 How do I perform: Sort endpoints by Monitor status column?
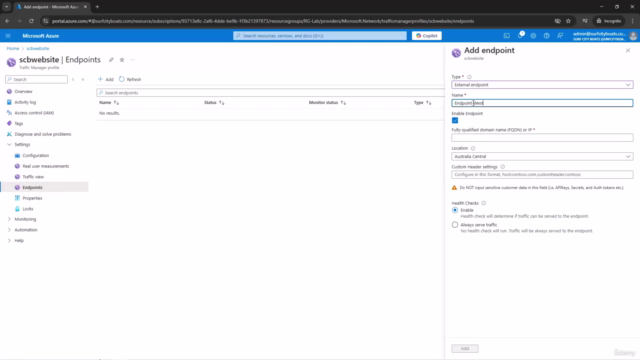click(327, 102)
